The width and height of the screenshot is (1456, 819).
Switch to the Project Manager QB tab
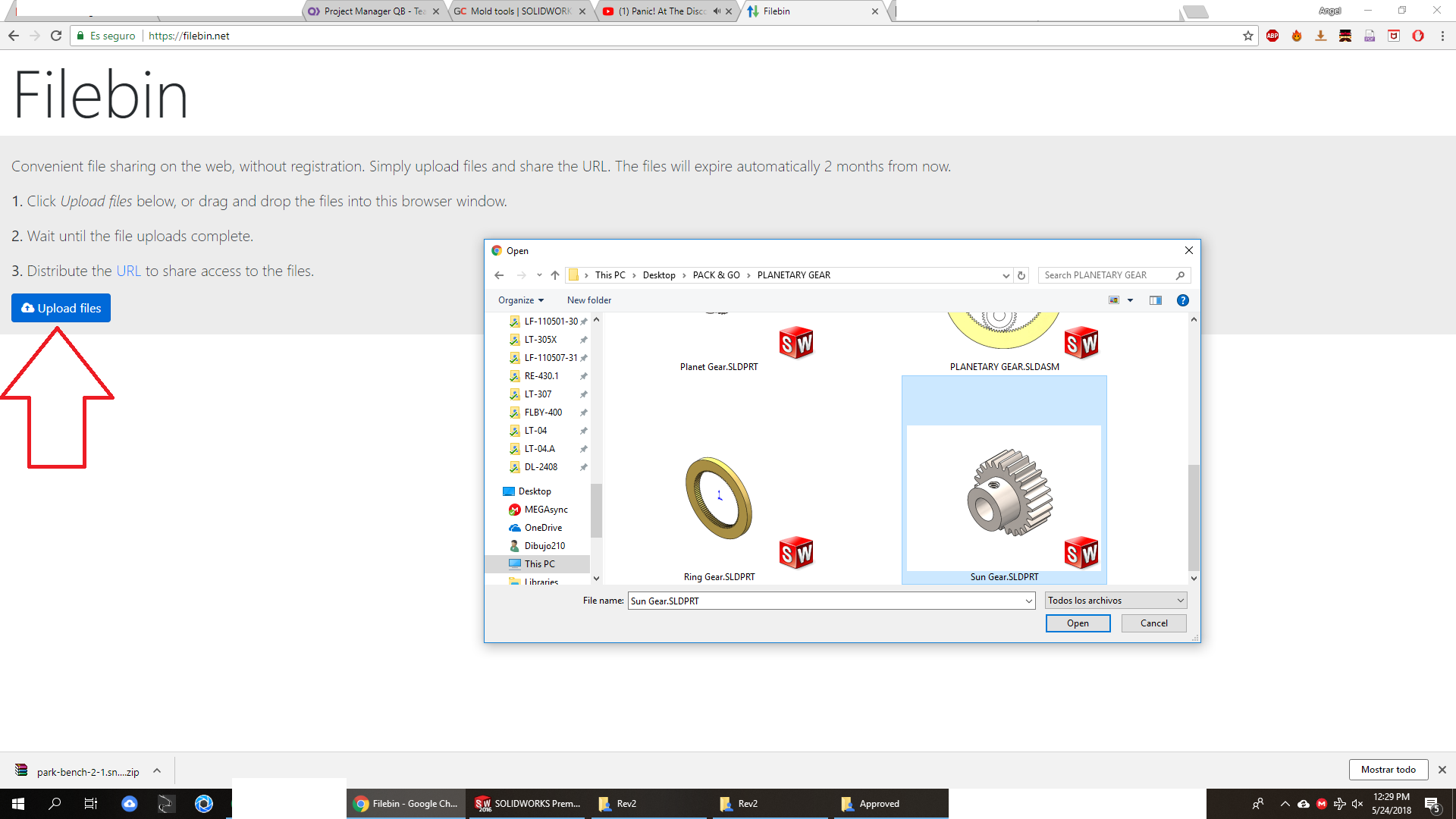point(374,11)
